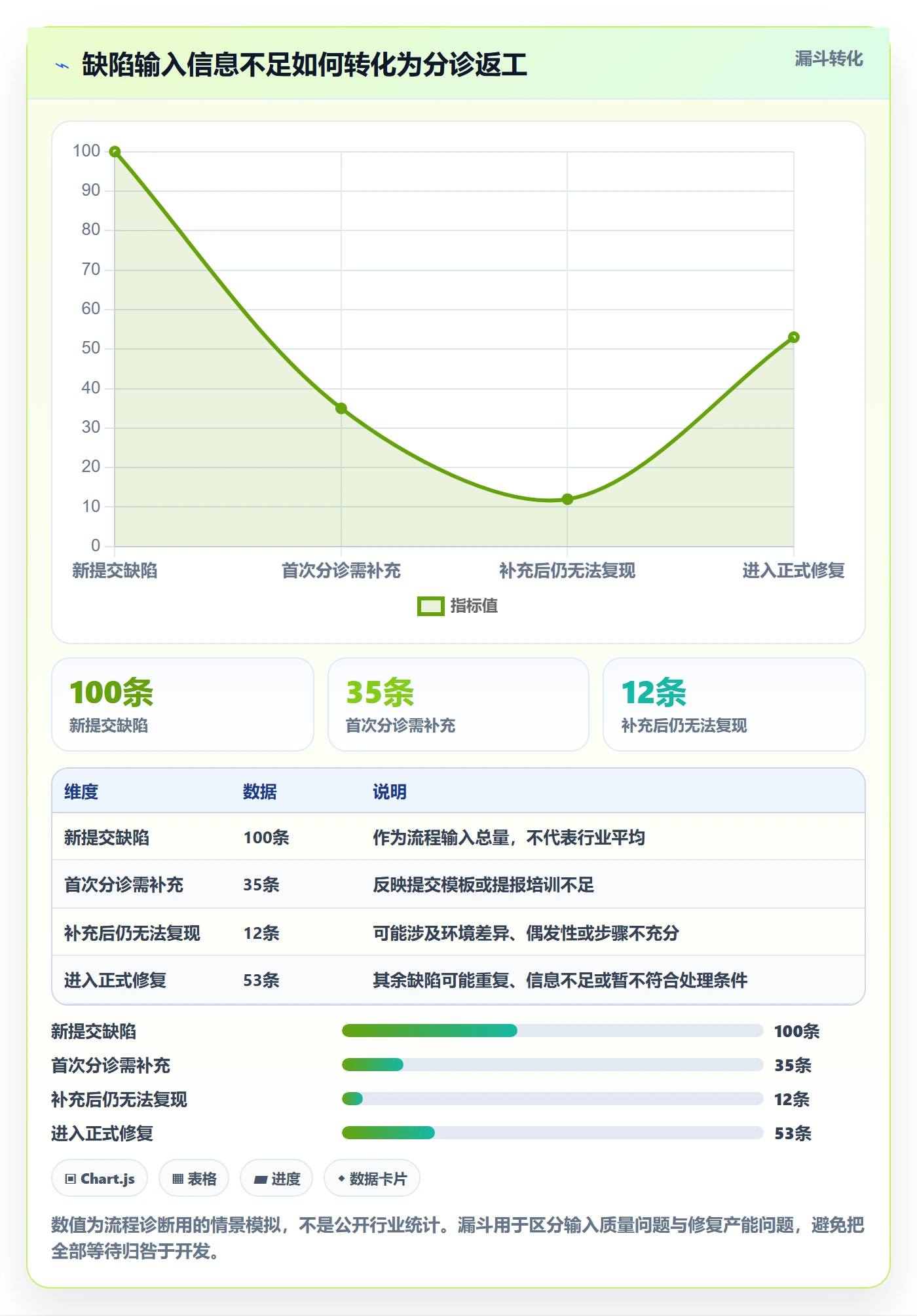Click the x-axis label 进入正式修复 under the chart
Viewport: 917px width, 1316px height.
pyautogui.click(x=794, y=571)
